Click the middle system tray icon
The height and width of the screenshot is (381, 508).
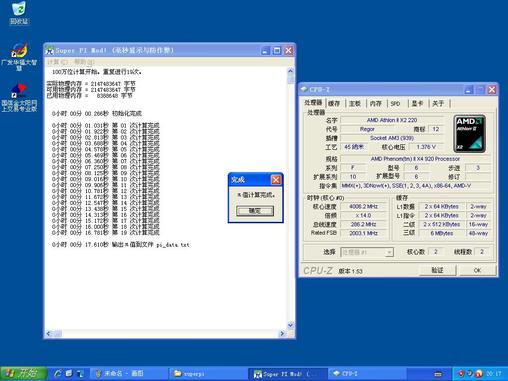point(470,373)
